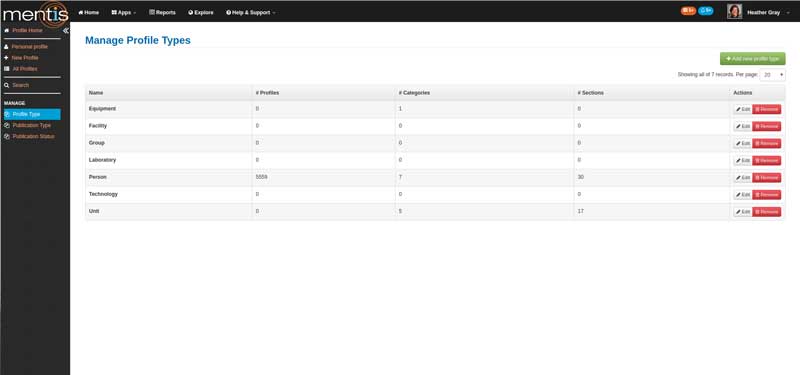
Task: Click the Unit sections value 17
Action: pos(581,211)
